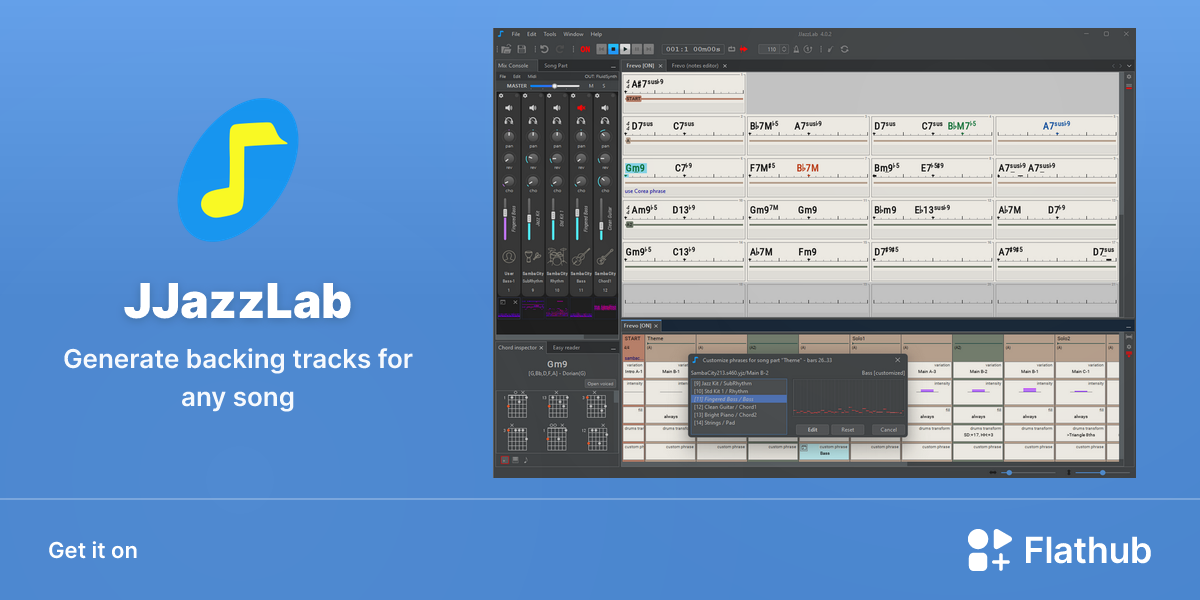The height and width of the screenshot is (600, 1200).
Task: Click the Cancel button in Customize phrases dialog
Action: 888,430
